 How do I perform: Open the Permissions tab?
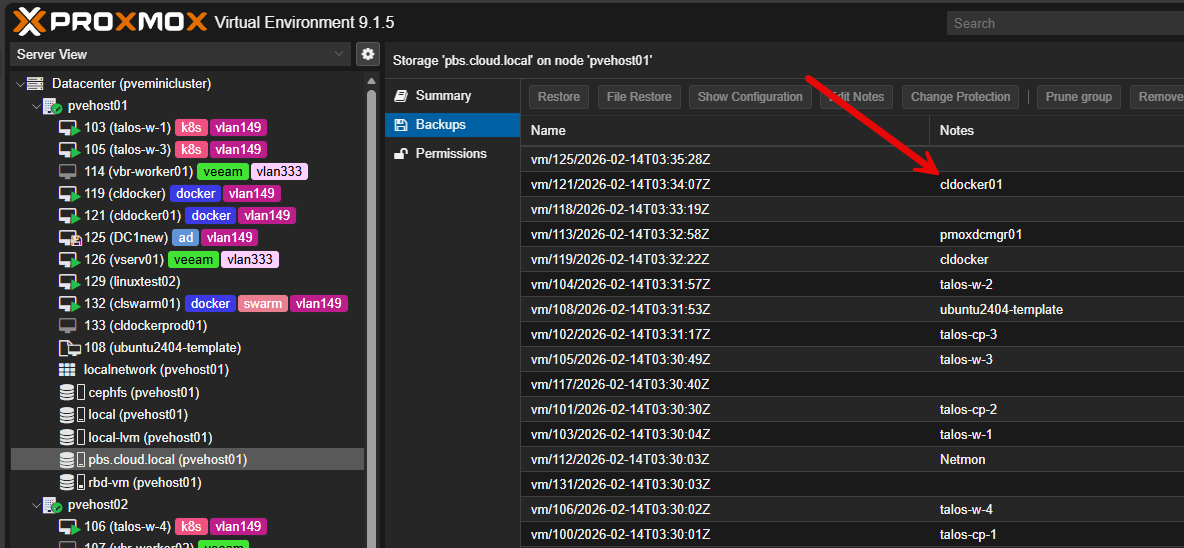[452, 153]
